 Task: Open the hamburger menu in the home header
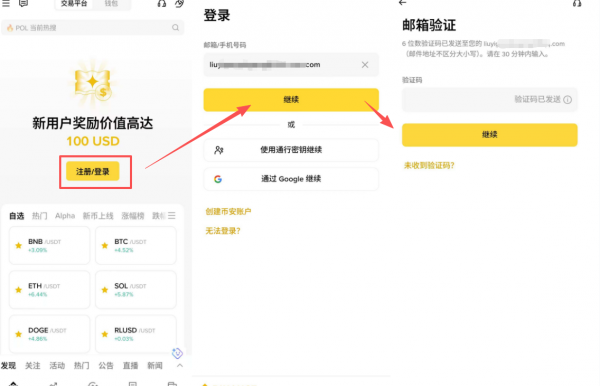[6, 3]
